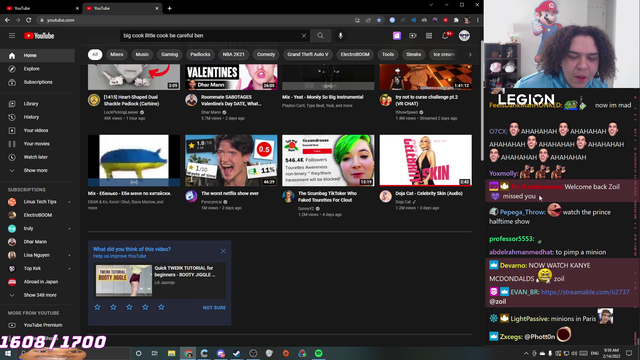This screenshot has width=640, height=360.
Task: Open Steam from taskbar
Action: point(237,353)
